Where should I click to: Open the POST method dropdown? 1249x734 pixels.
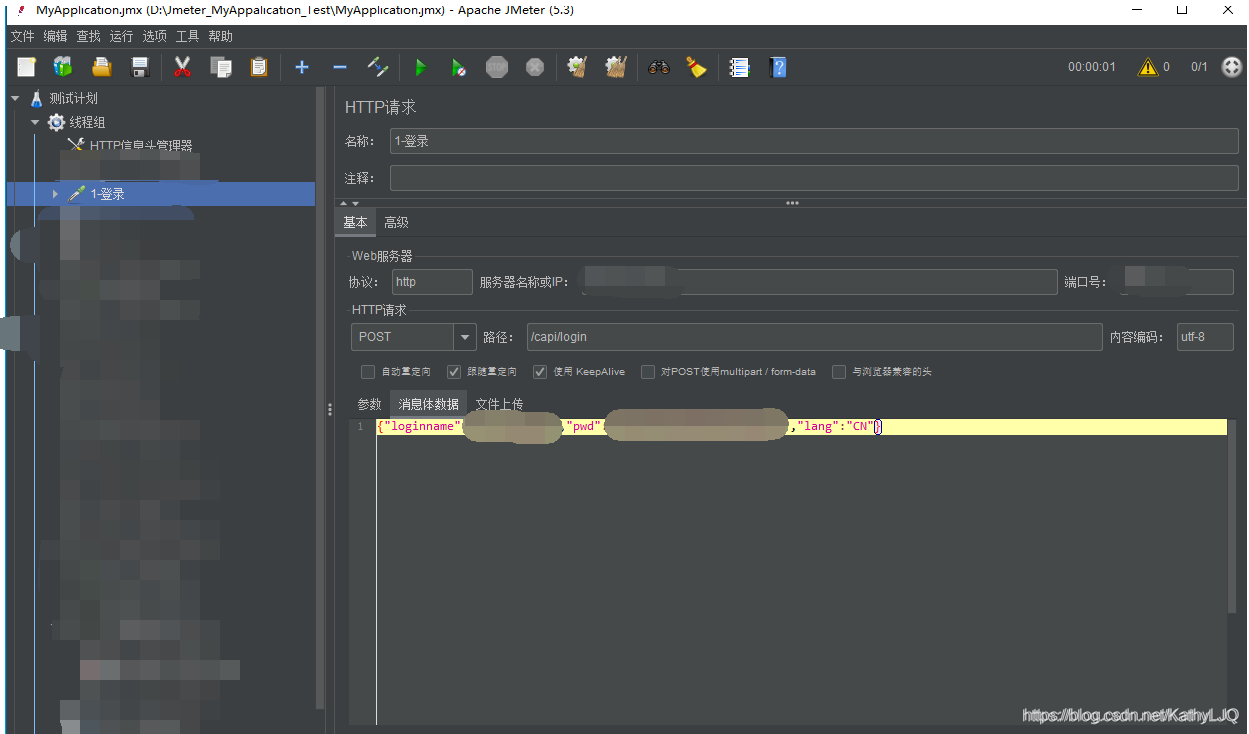pyautogui.click(x=464, y=337)
